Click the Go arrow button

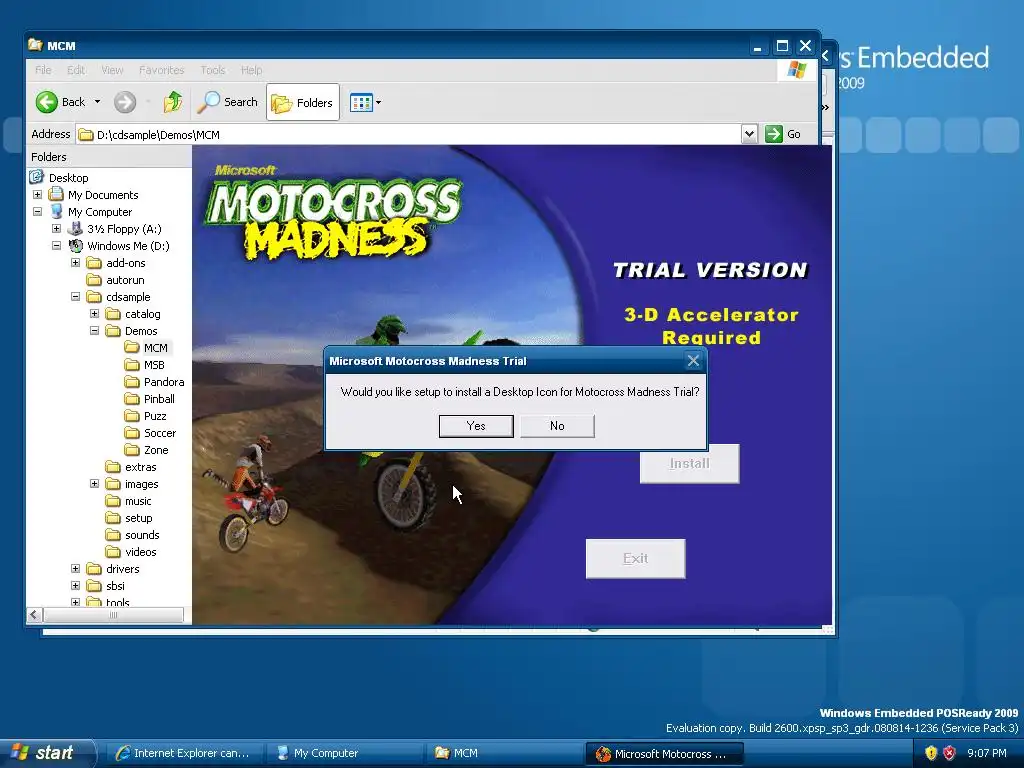[x=783, y=134]
